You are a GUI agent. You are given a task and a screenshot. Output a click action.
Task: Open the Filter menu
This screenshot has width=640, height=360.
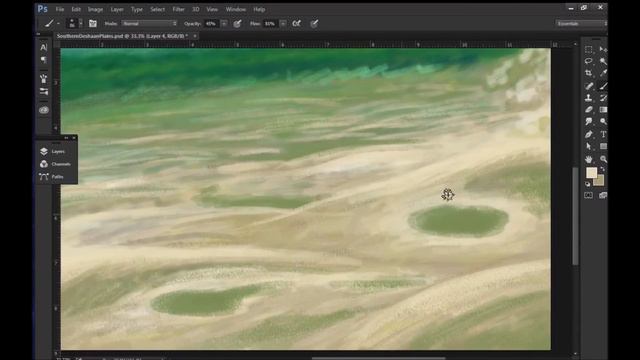pyautogui.click(x=178, y=9)
